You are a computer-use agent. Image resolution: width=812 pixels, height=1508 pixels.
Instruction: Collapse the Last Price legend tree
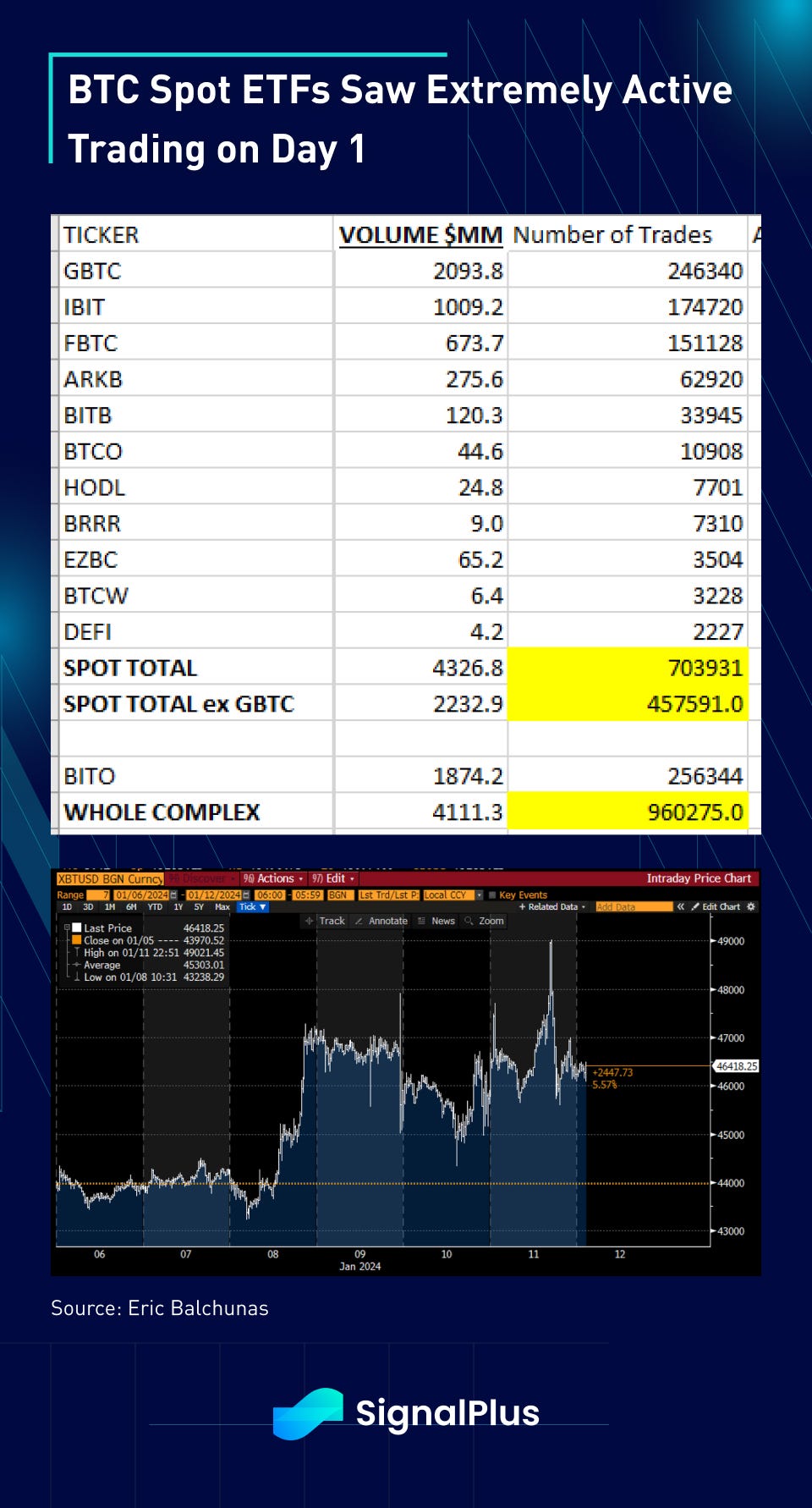(x=67, y=927)
